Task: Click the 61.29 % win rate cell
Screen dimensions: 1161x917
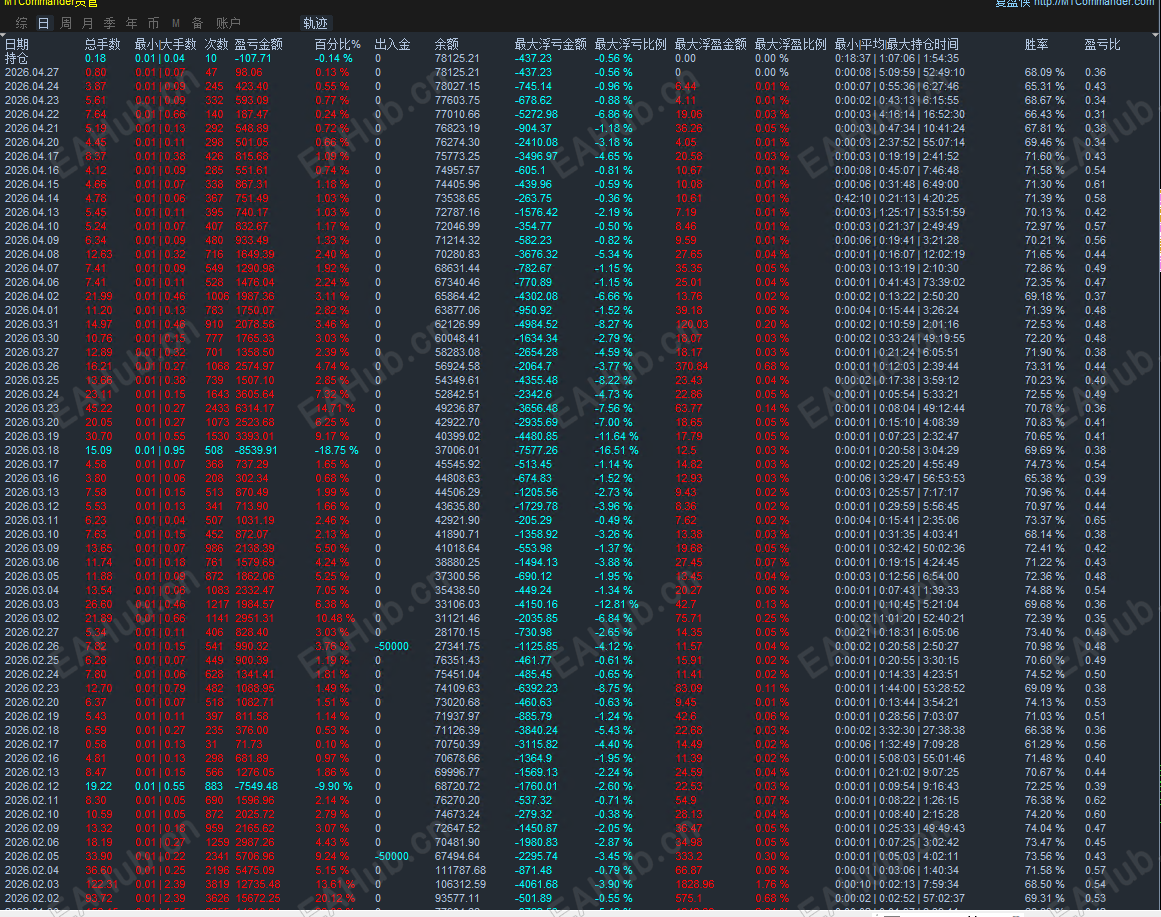Action: [1045, 744]
